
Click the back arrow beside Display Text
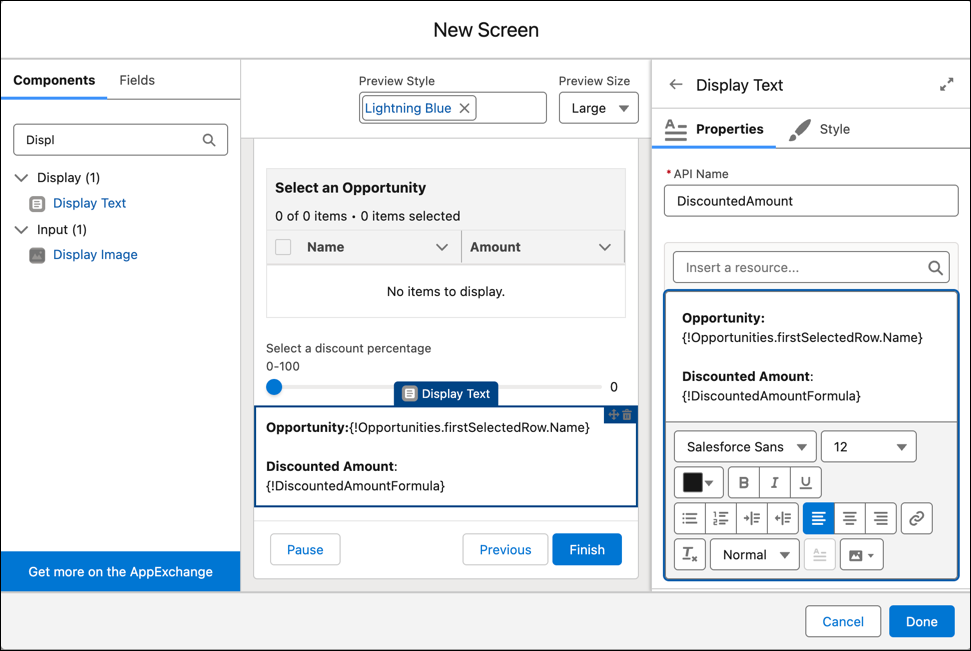(676, 85)
